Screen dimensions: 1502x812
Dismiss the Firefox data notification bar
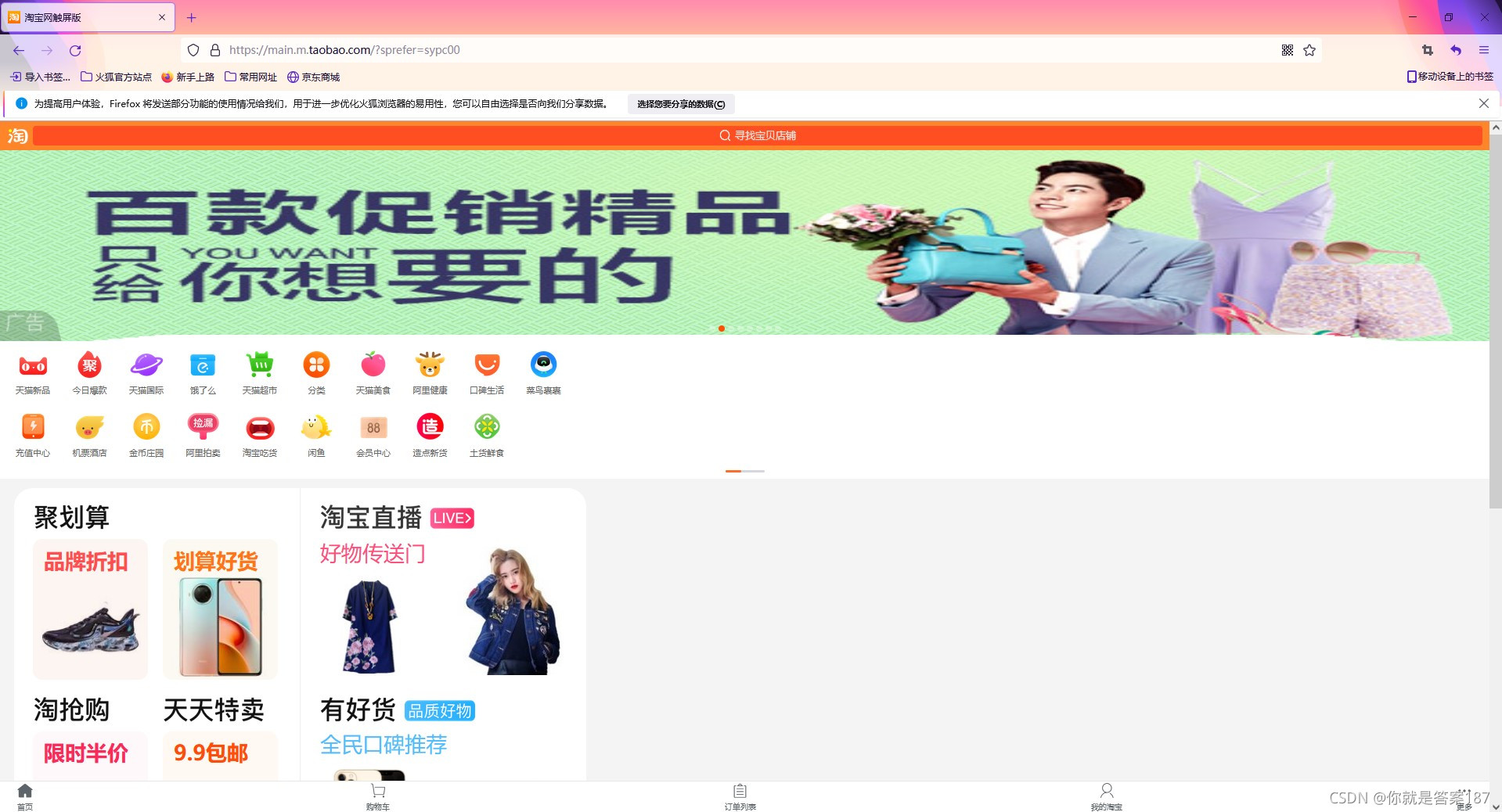[1483, 103]
